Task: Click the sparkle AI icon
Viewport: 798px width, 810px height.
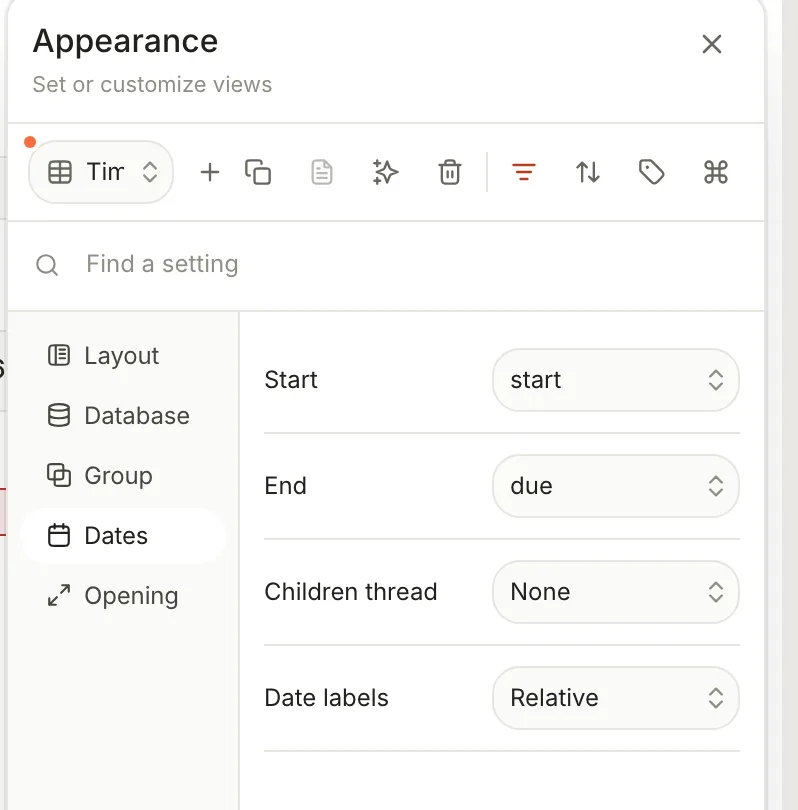Action: 385,172
